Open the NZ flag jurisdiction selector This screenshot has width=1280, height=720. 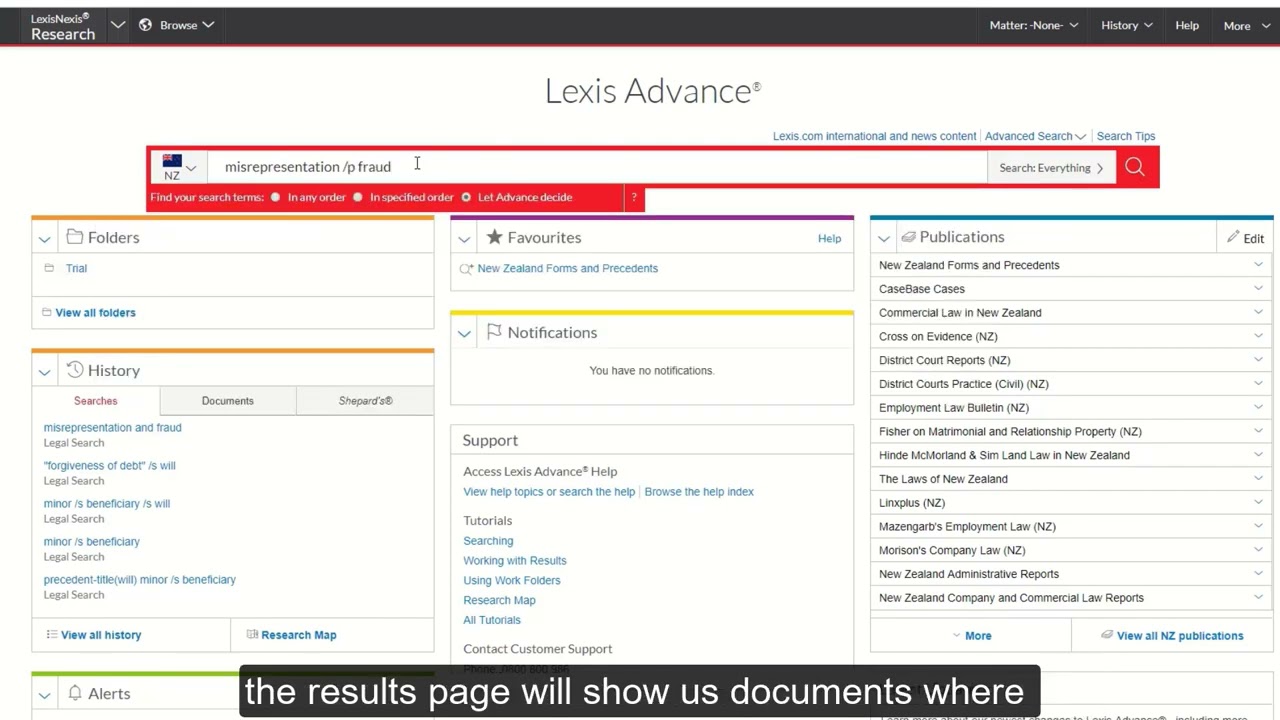pos(179,167)
